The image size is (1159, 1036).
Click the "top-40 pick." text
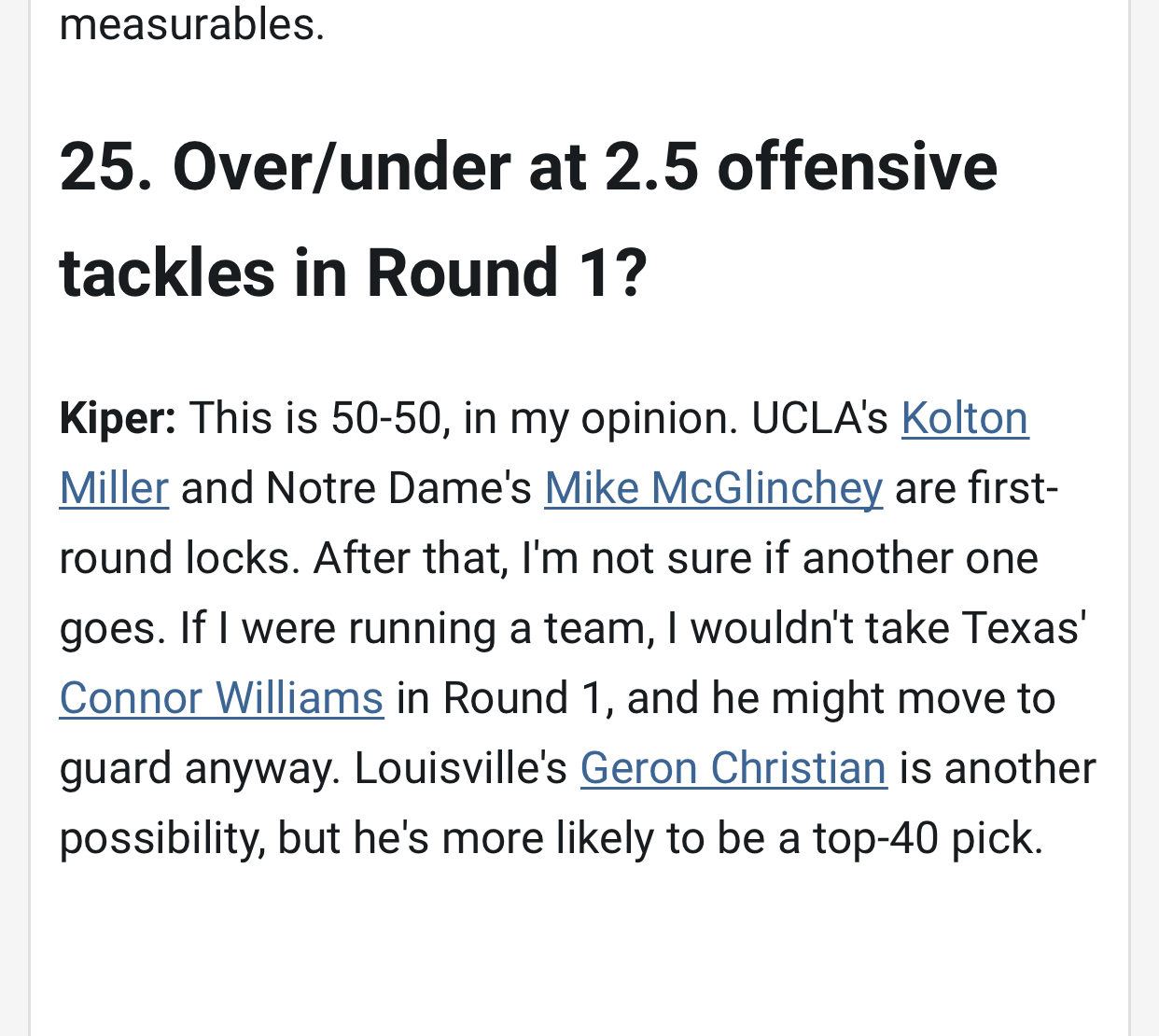[927, 838]
